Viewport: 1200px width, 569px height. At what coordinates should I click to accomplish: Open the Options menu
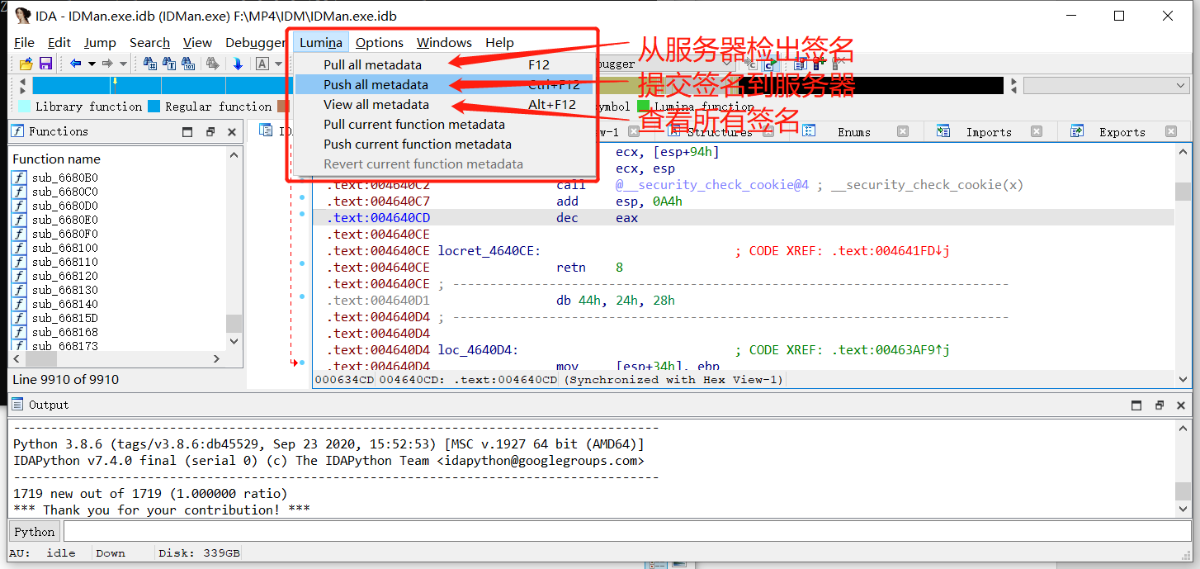[x=380, y=42]
